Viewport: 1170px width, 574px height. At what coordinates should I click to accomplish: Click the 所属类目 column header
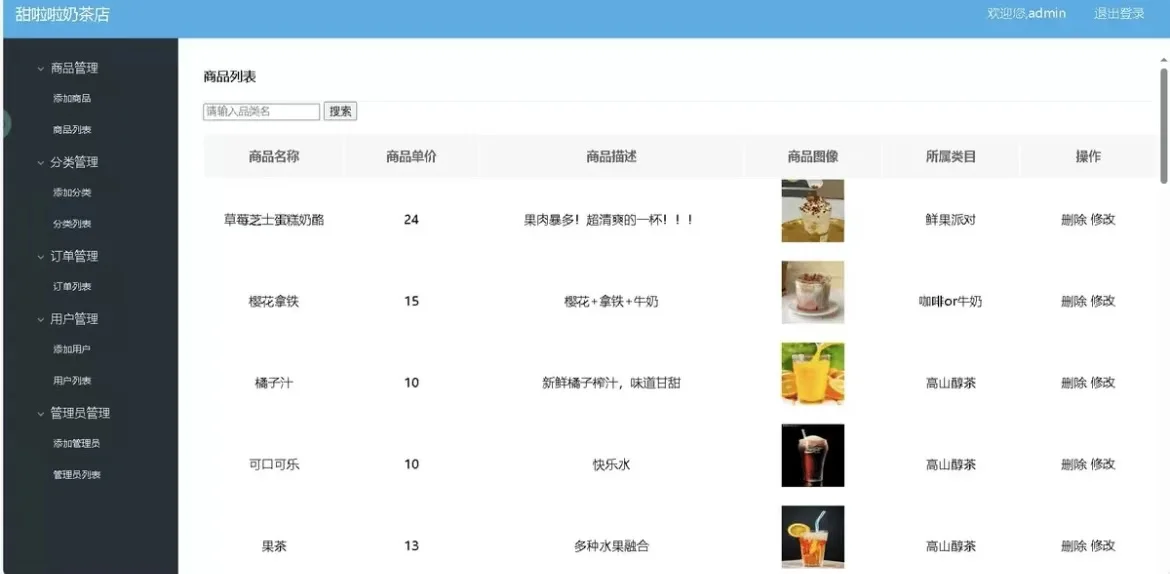[x=951, y=156]
